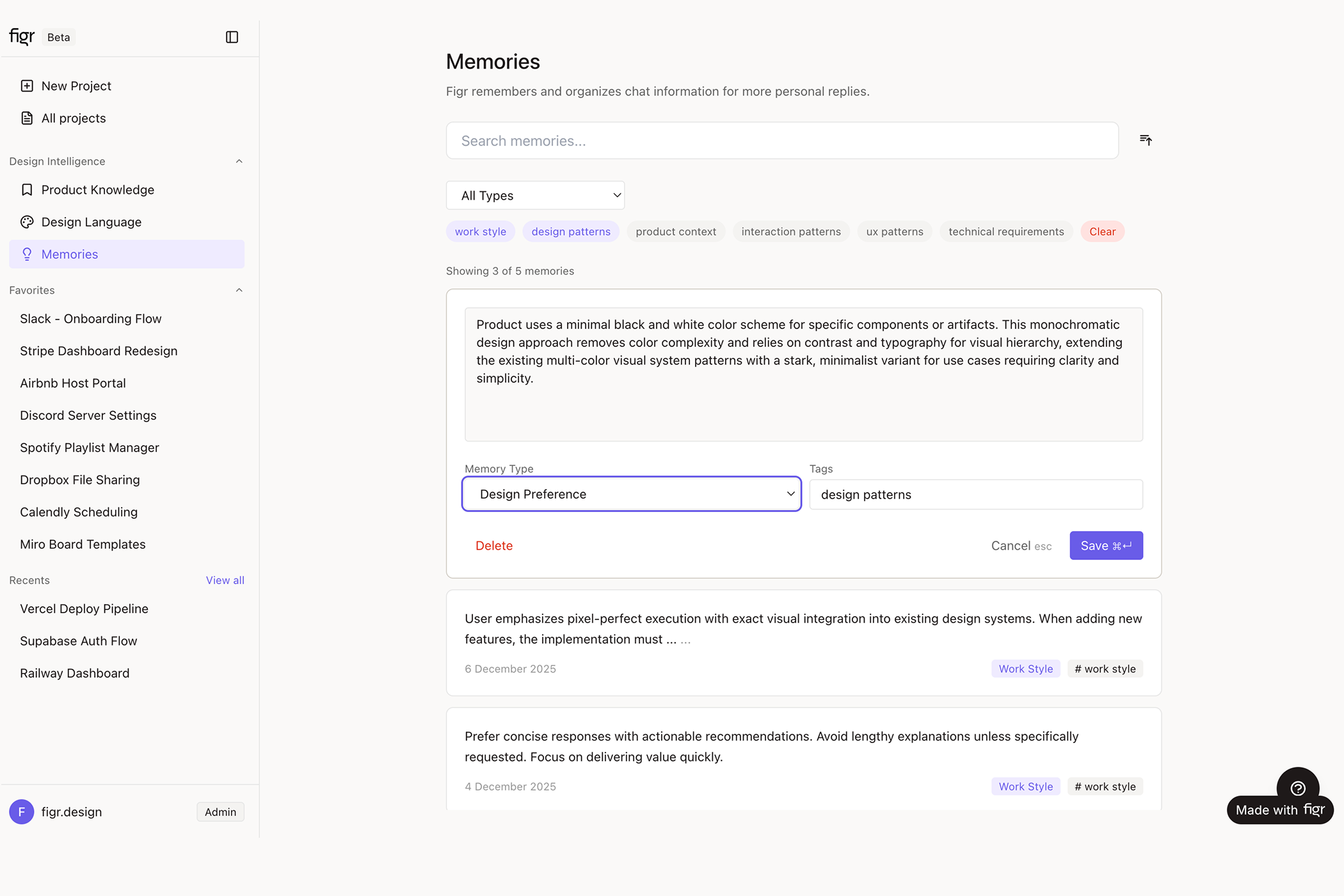Viewport: 1344px width, 896px height.
Task: Open Vercel Deploy Pipeline recent project
Action: click(x=84, y=609)
